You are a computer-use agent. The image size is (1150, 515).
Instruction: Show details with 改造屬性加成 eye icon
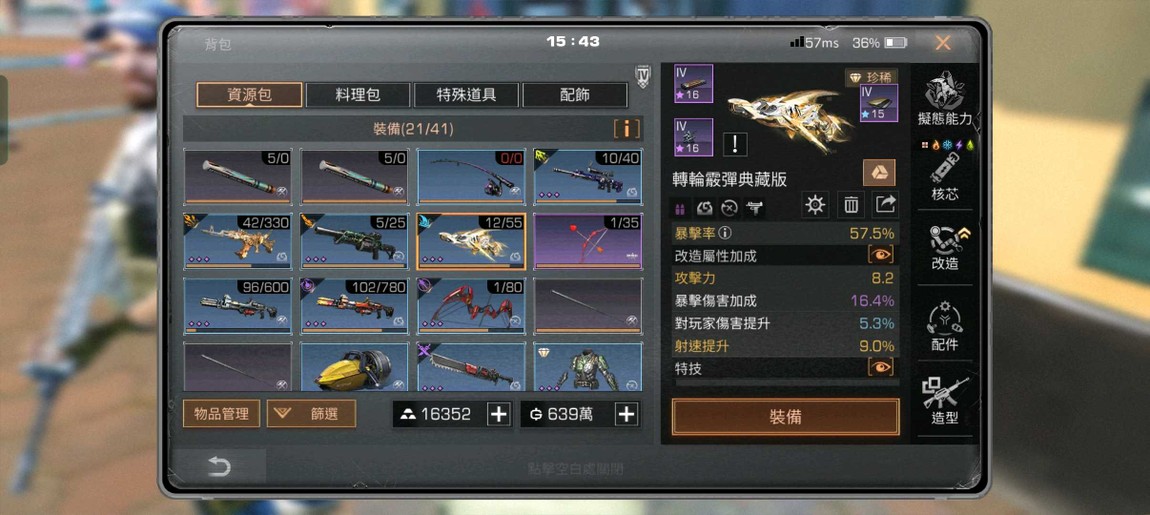point(881,255)
